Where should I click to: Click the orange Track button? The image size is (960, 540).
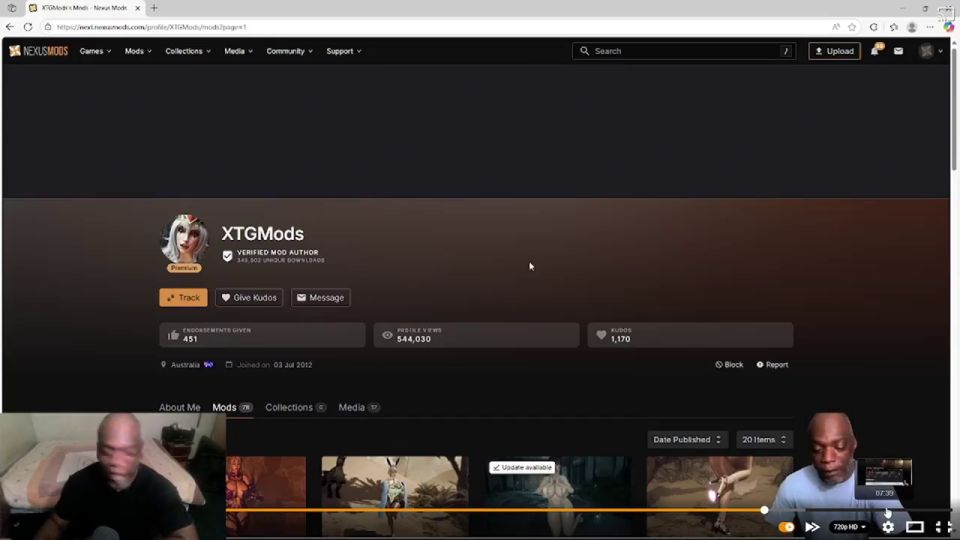(183, 298)
